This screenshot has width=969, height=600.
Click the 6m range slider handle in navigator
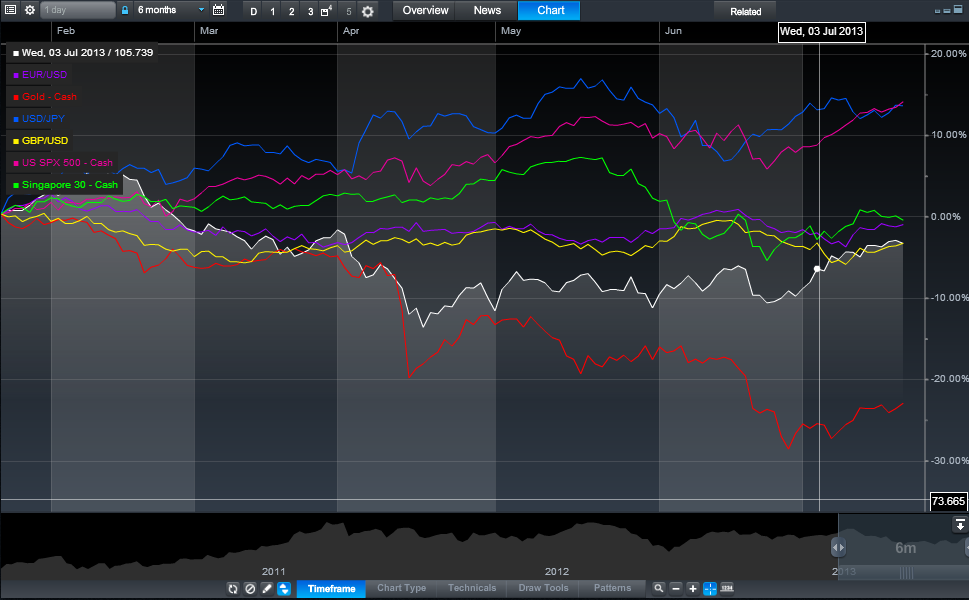click(x=838, y=548)
